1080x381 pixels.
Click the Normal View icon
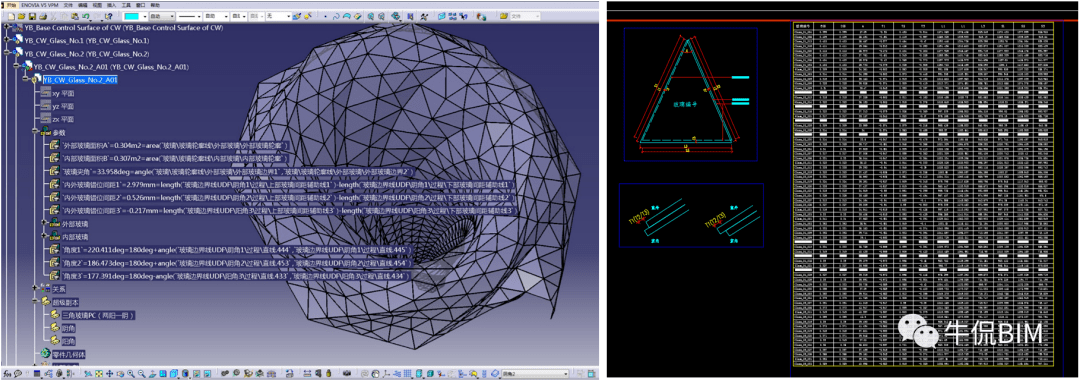tap(152, 373)
